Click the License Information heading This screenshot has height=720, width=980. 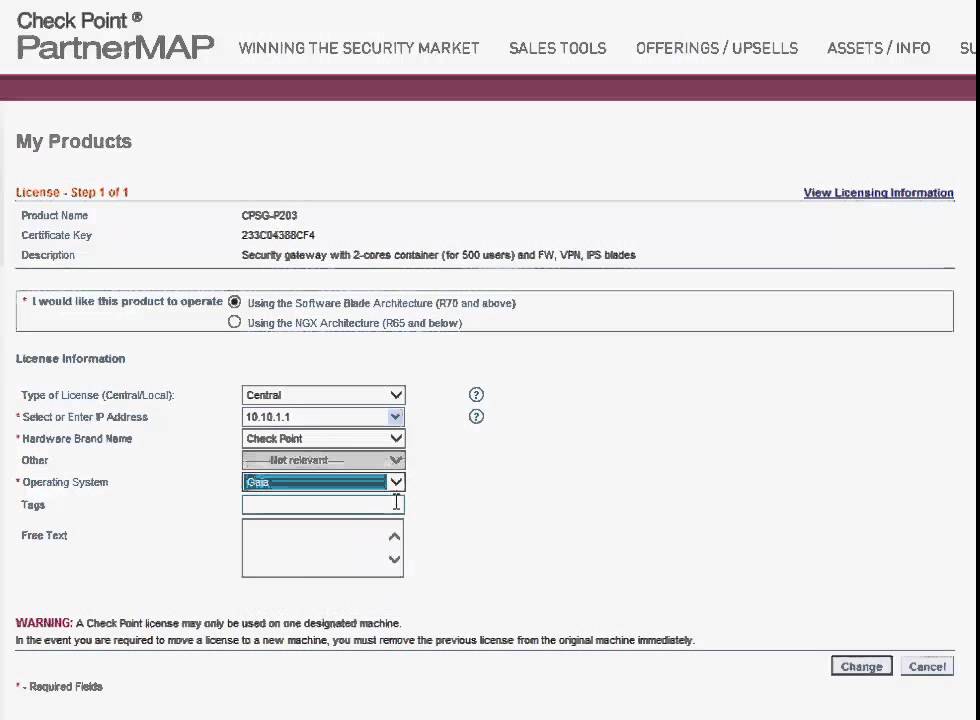click(71, 359)
